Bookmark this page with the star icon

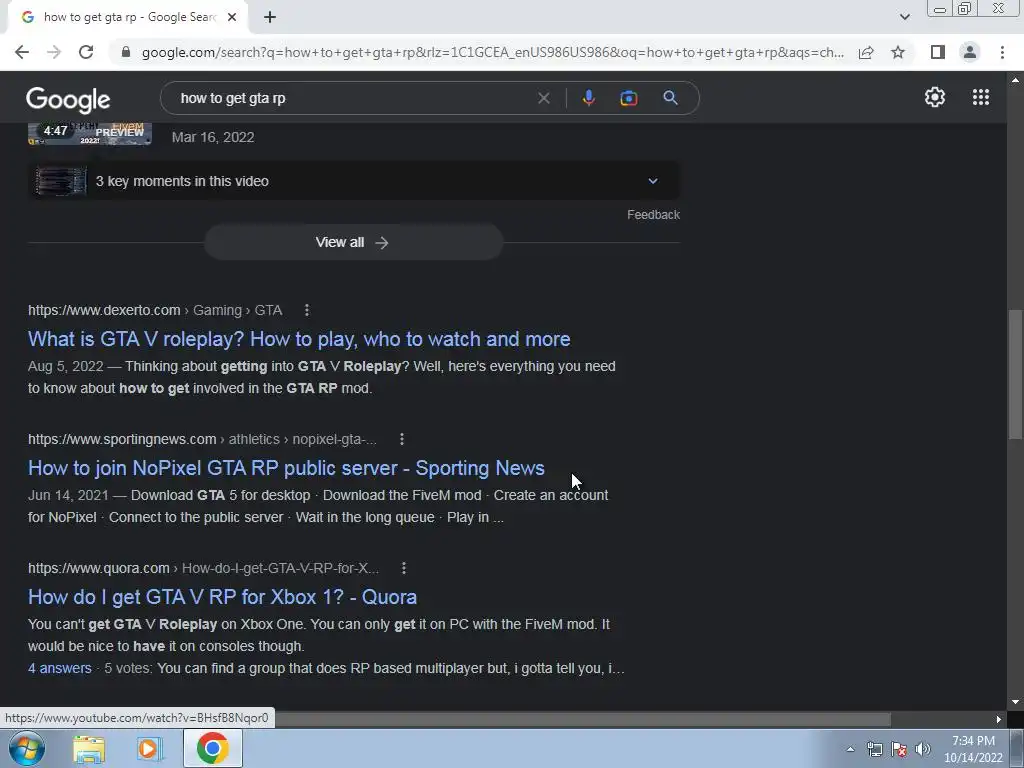(x=898, y=52)
